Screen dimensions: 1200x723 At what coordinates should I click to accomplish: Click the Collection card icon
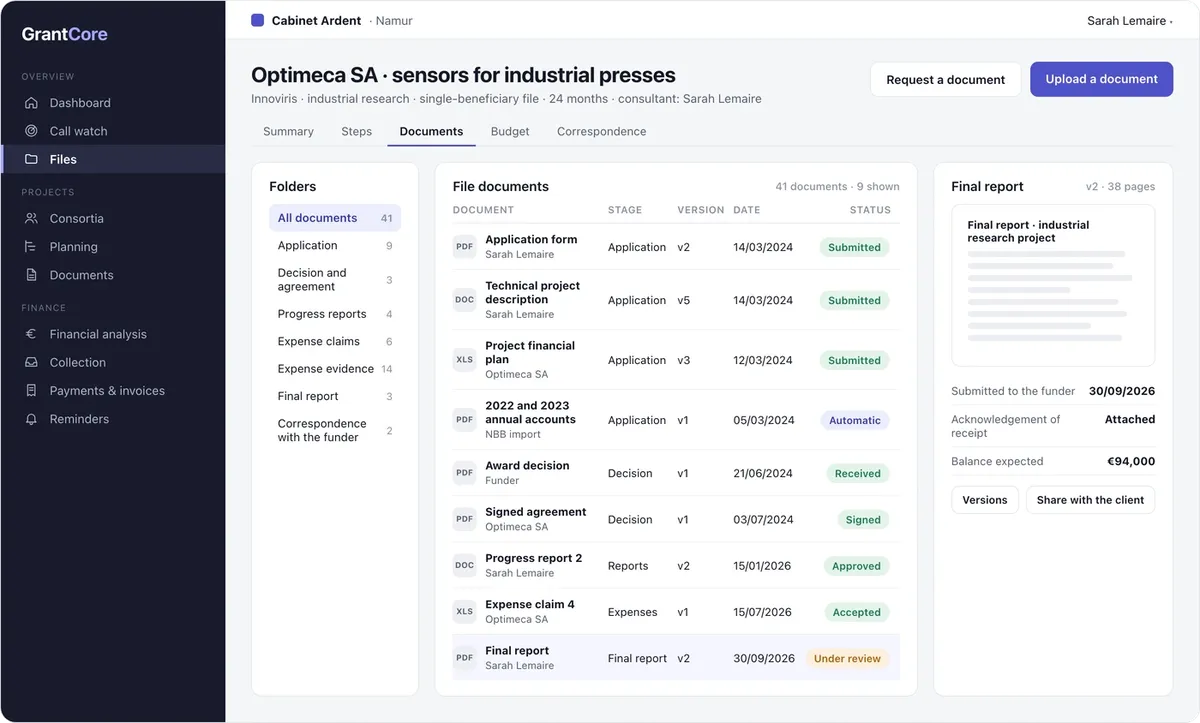31,362
